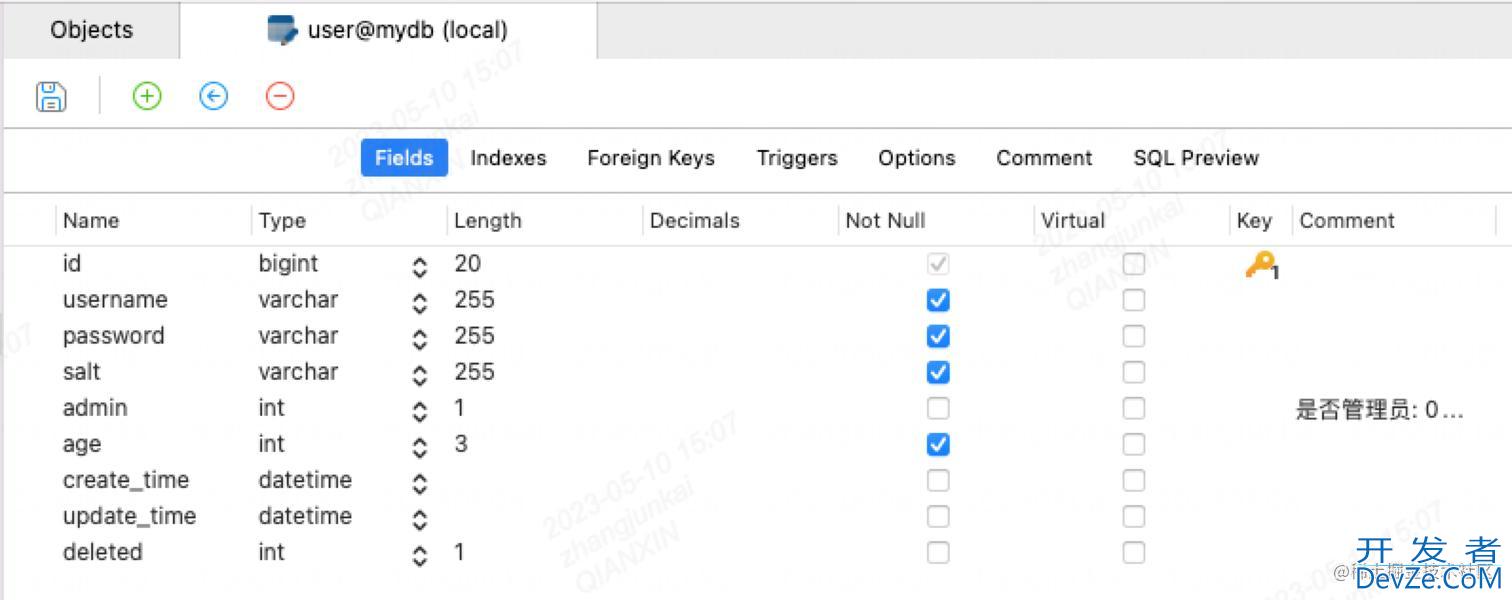The height and width of the screenshot is (600, 1512).
Task: Enable Not Null for admin field
Action: click(x=938, y=408)
